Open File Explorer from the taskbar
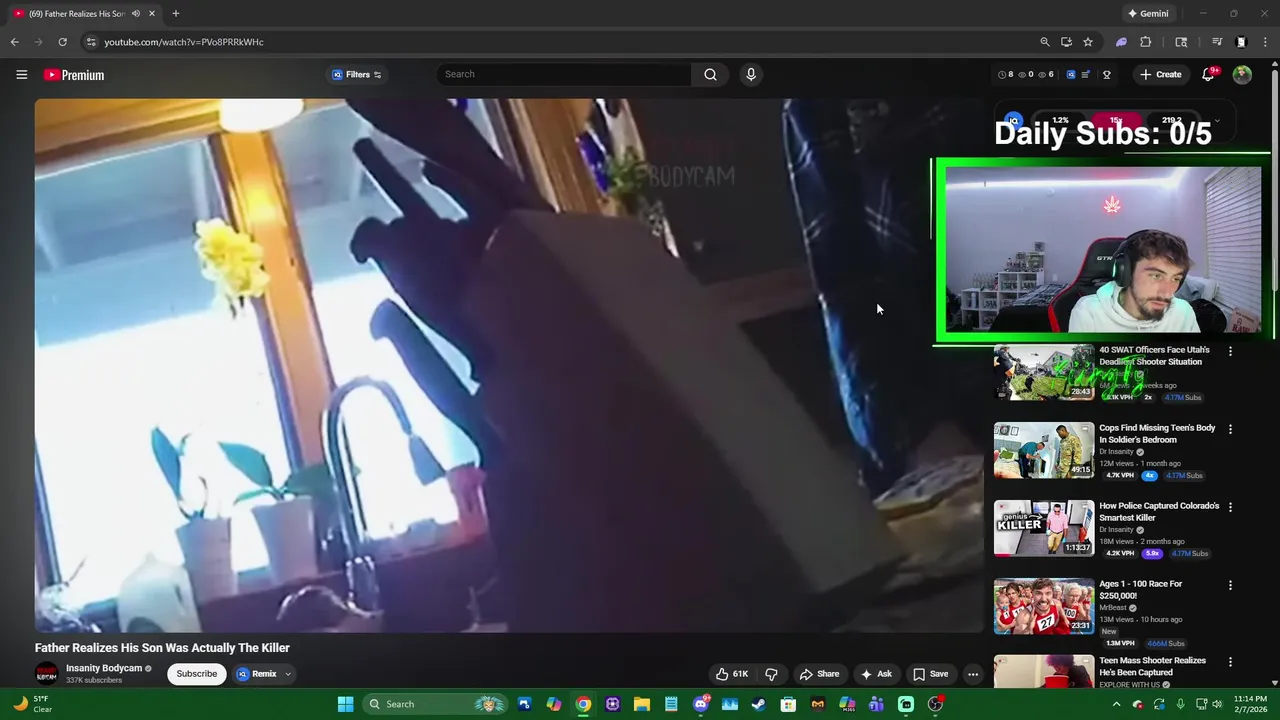Viewport: 1280px width, 720px height. pyautogui.click(x=642, y=704)
